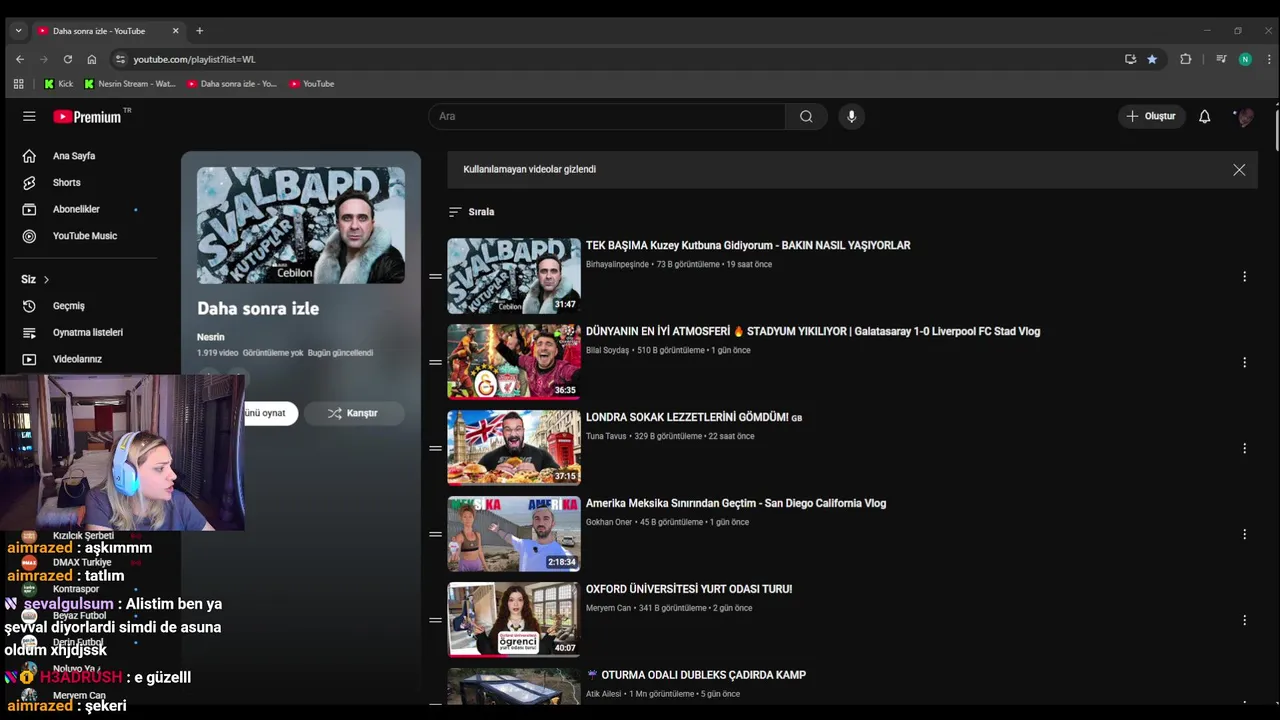Open the notifications bell

[1204, 116]
